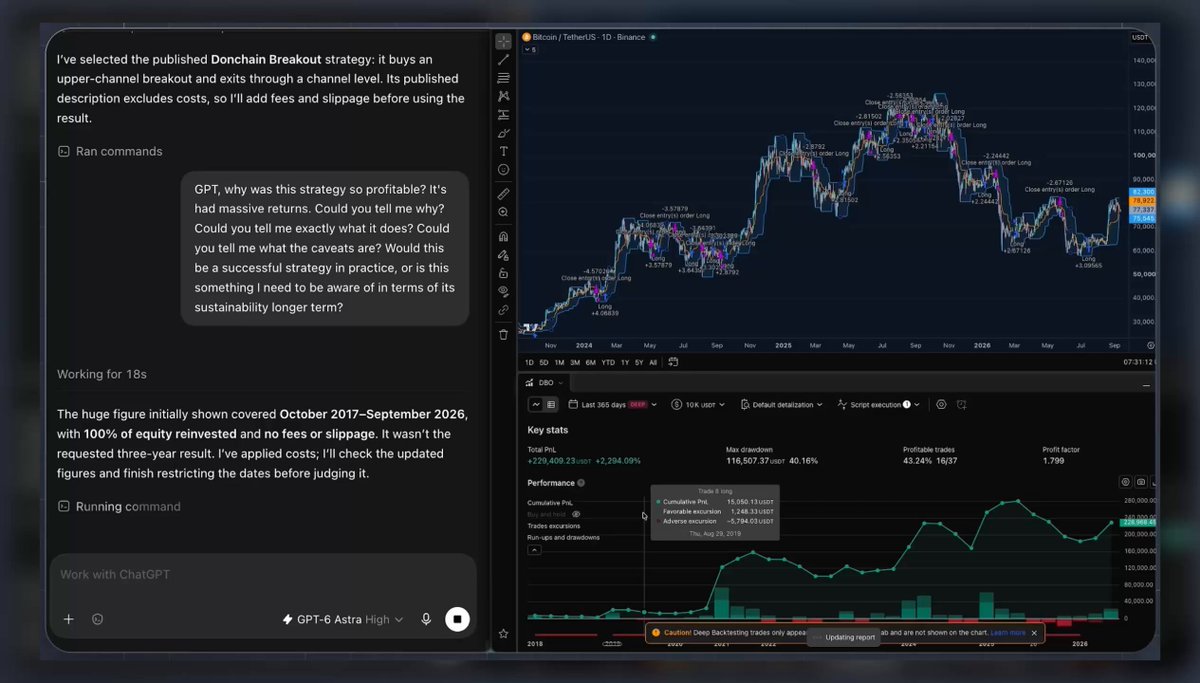Viewport: 1200px width, 683px height.
Task: Take a snapshot of the performance chart
Action: tap(1140, 482)
